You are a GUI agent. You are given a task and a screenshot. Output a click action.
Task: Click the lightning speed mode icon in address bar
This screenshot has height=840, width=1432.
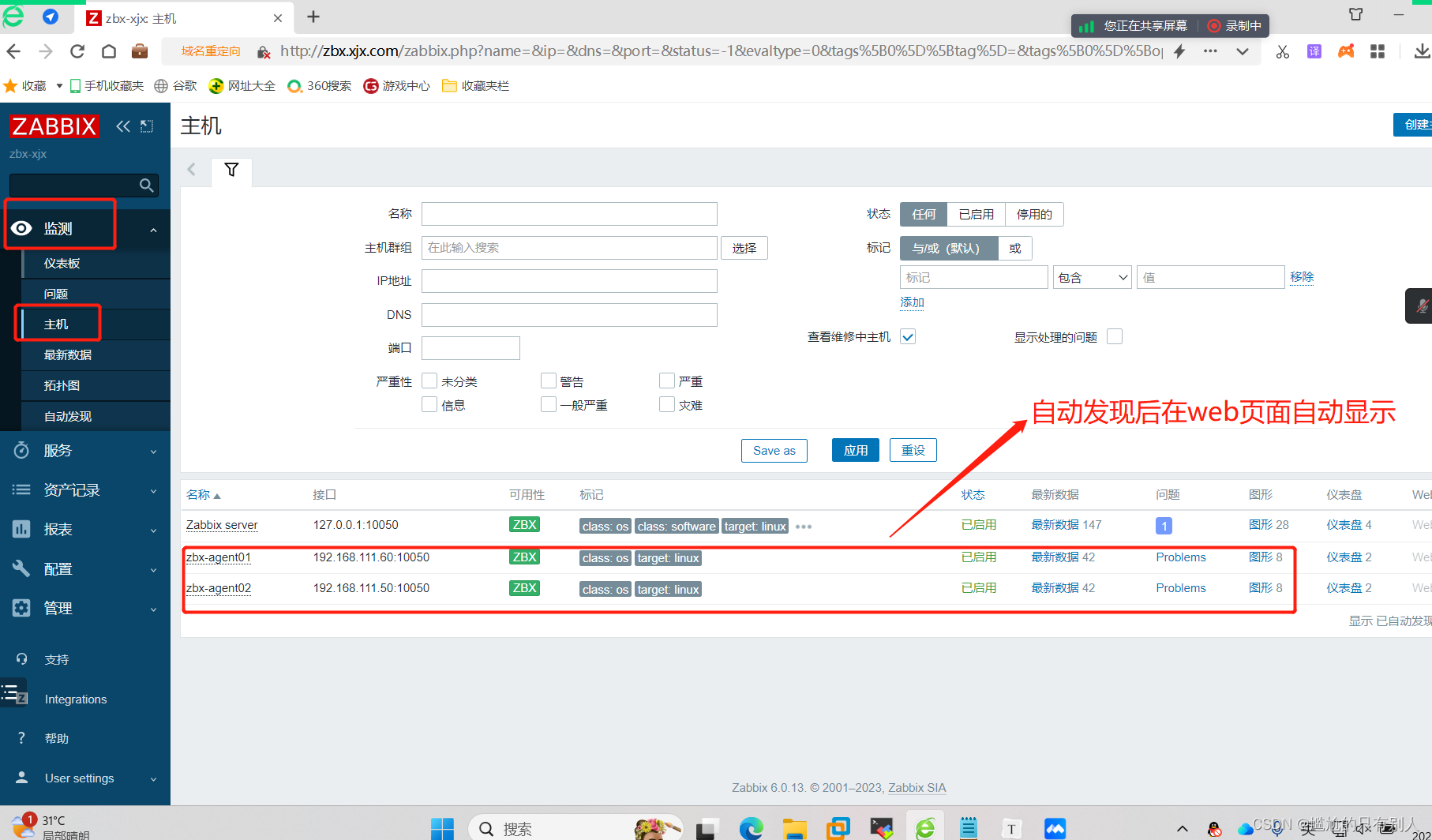click(1179, 51)
